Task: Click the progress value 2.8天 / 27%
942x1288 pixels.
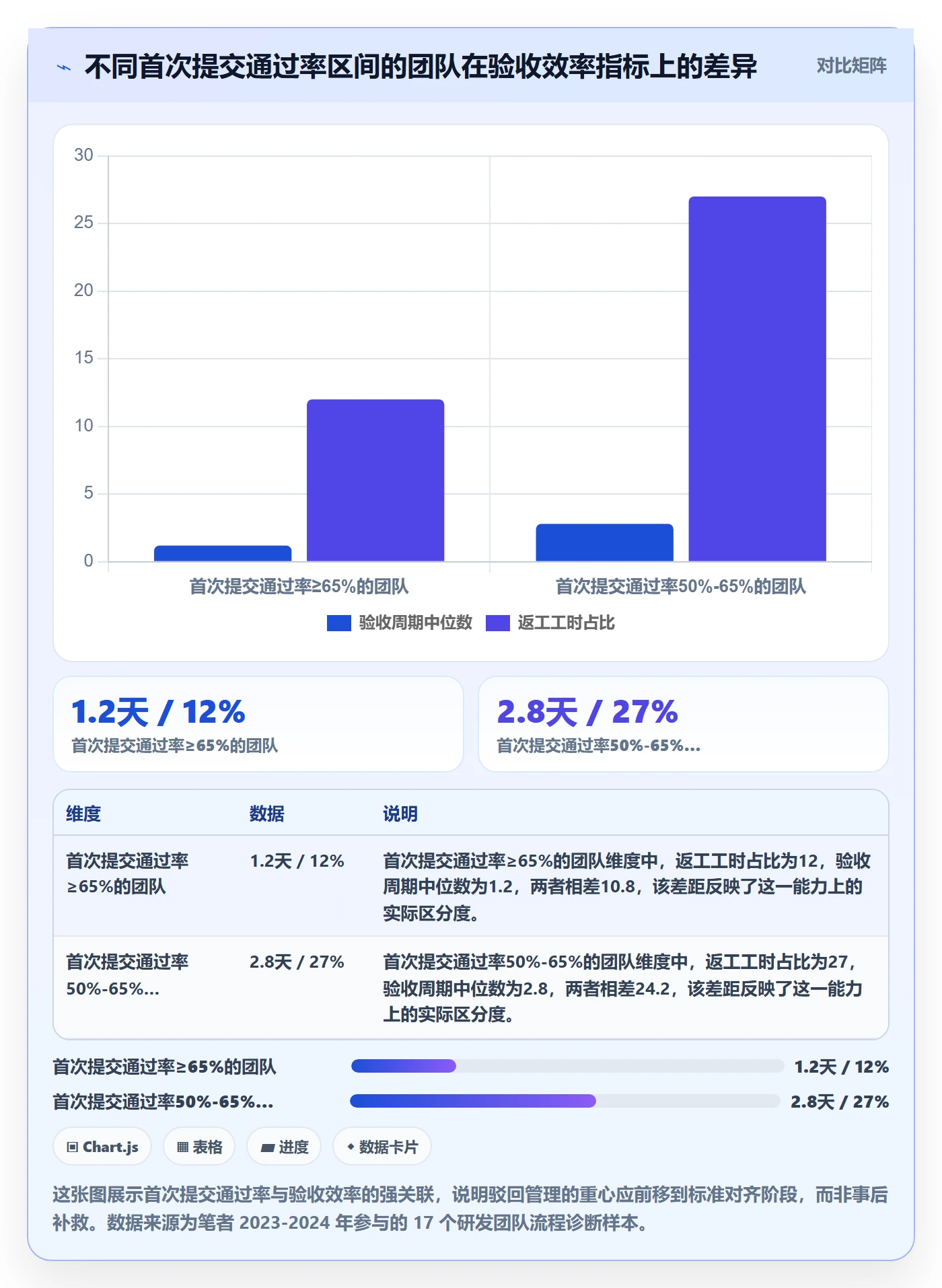Action: tap(840, 1102)
